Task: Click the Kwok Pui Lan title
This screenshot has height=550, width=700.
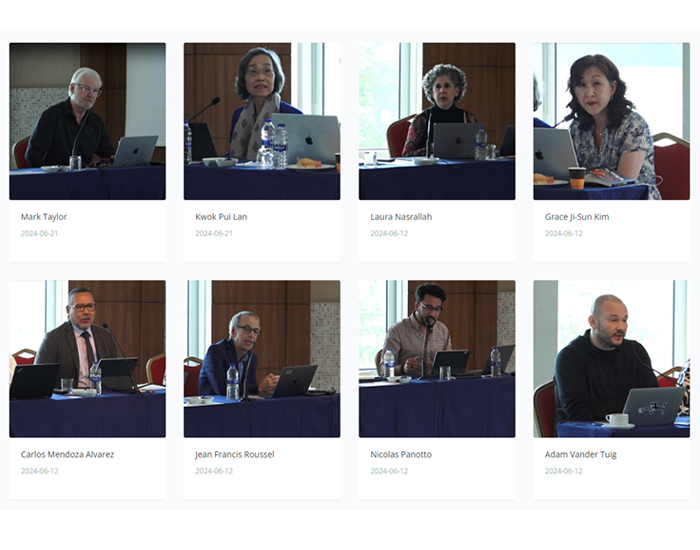Action: point(221,217)
